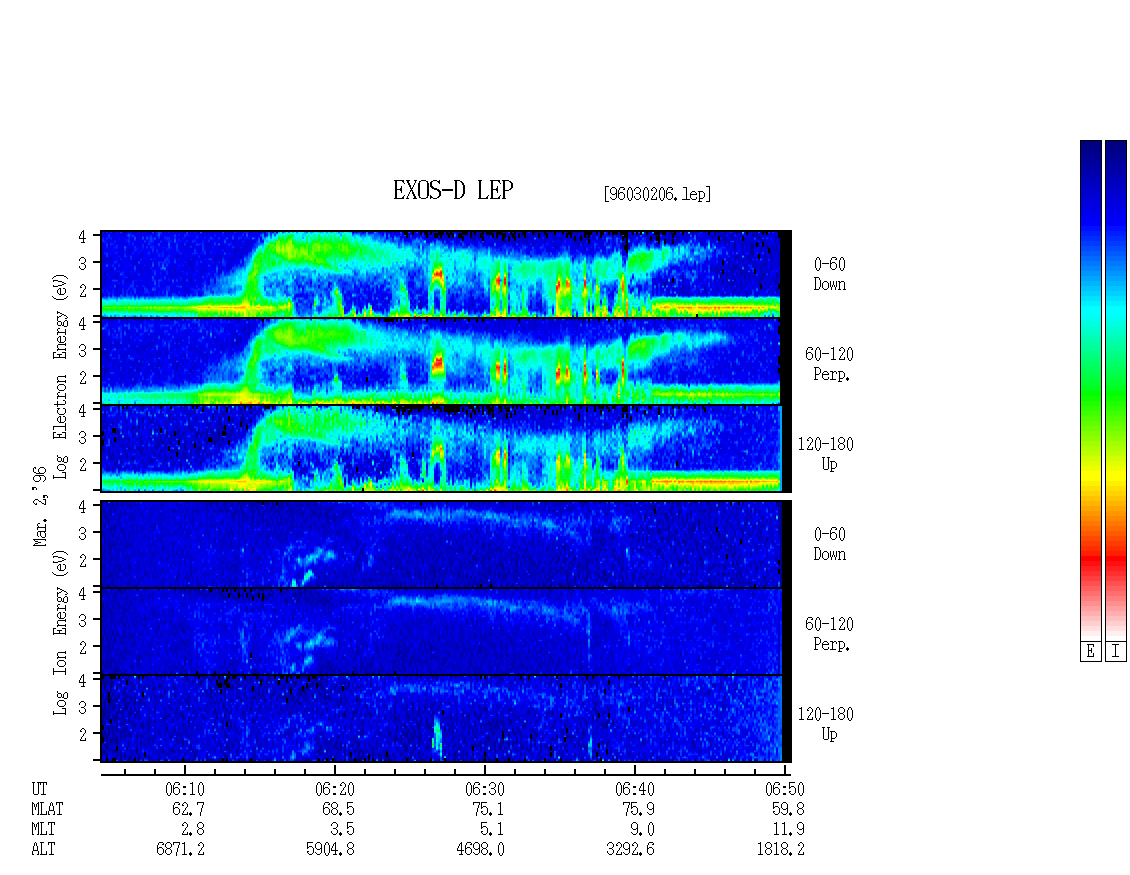This screenshot has height=875, width=1130.
Task: Click the MLAT value 62.7
Action: [x=189, y=809]
